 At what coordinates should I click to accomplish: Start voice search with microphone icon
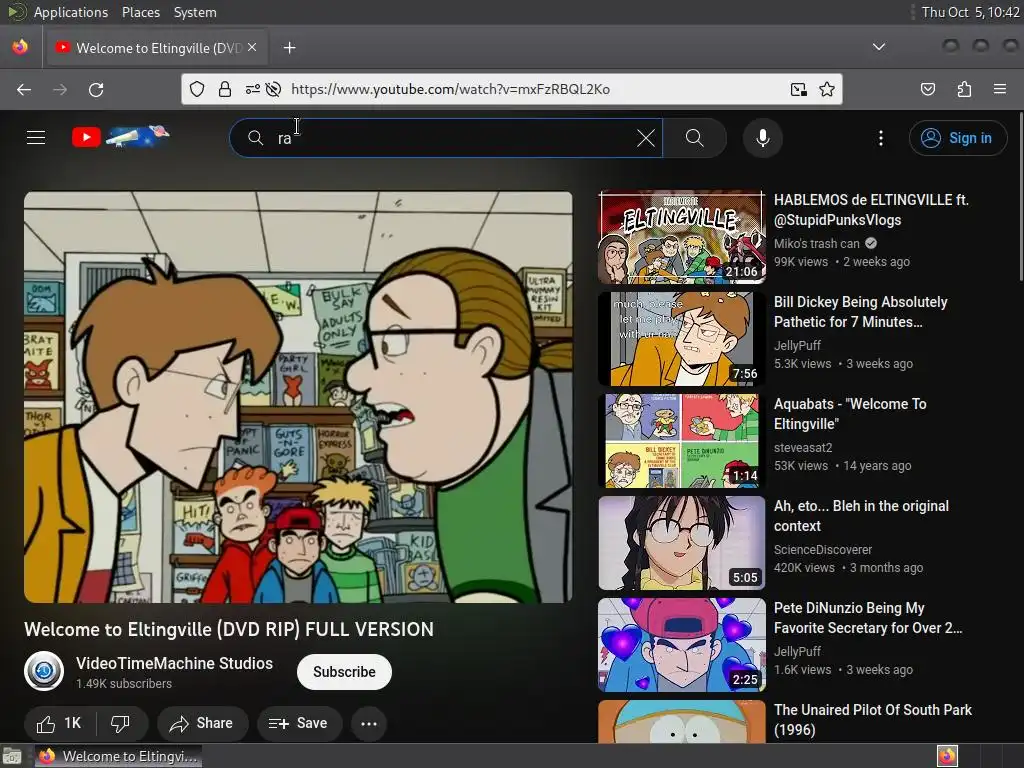(762, 138)
